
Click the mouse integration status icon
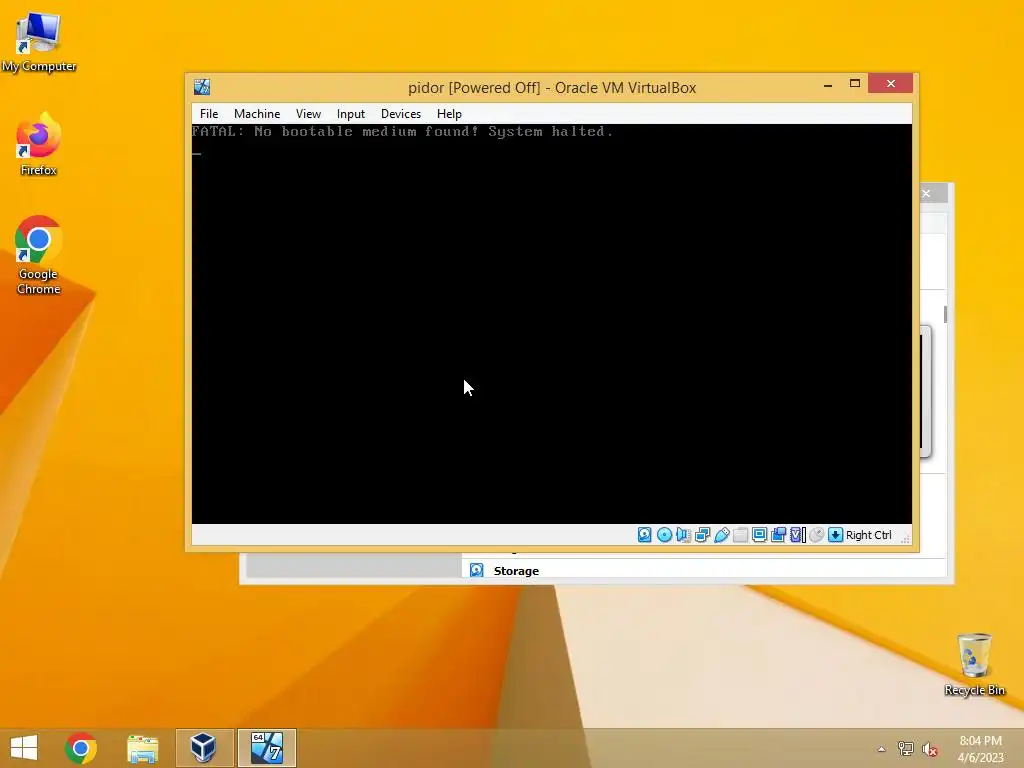816,535
